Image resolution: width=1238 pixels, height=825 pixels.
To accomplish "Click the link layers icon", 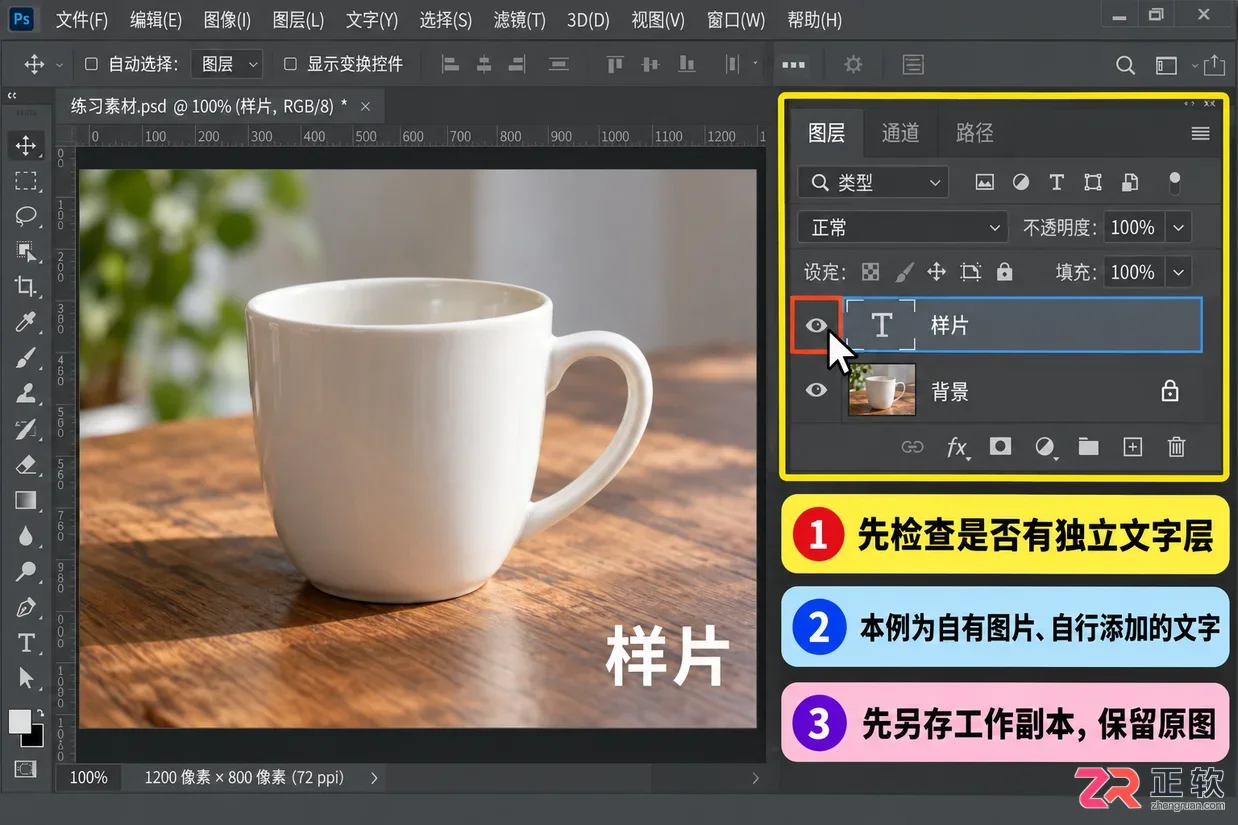I will click(x=912, y=447).
